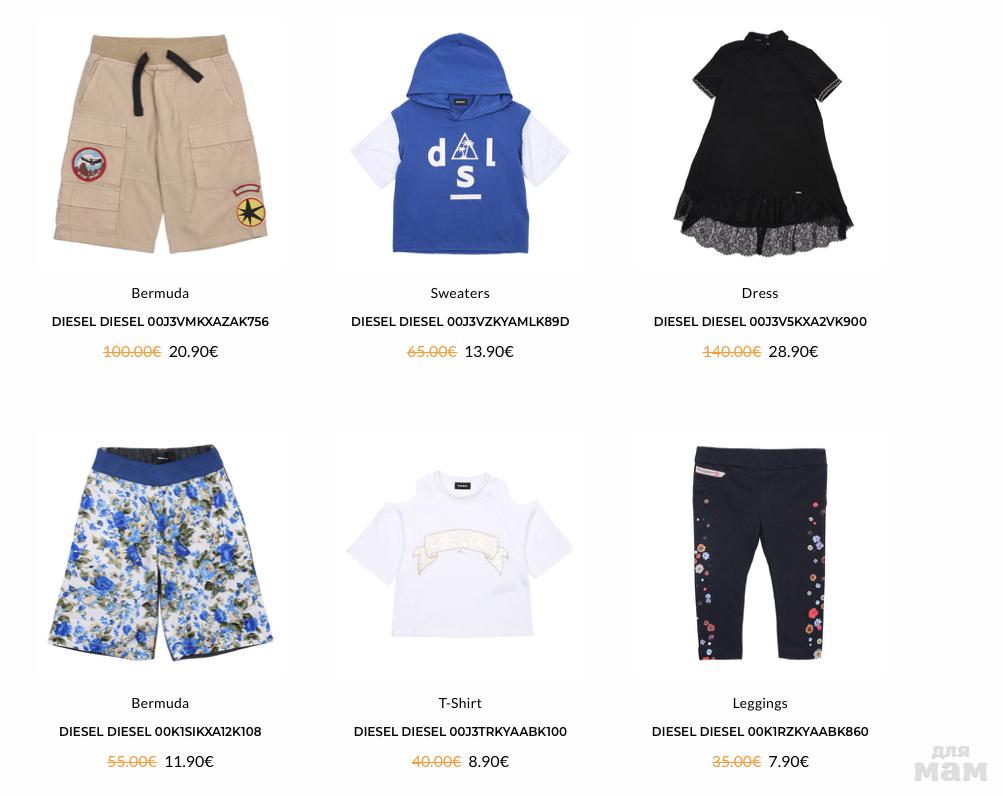This screenshot has width=1003, height=796.
Task: Select the Sweaters category label
Action: (460, 293)
